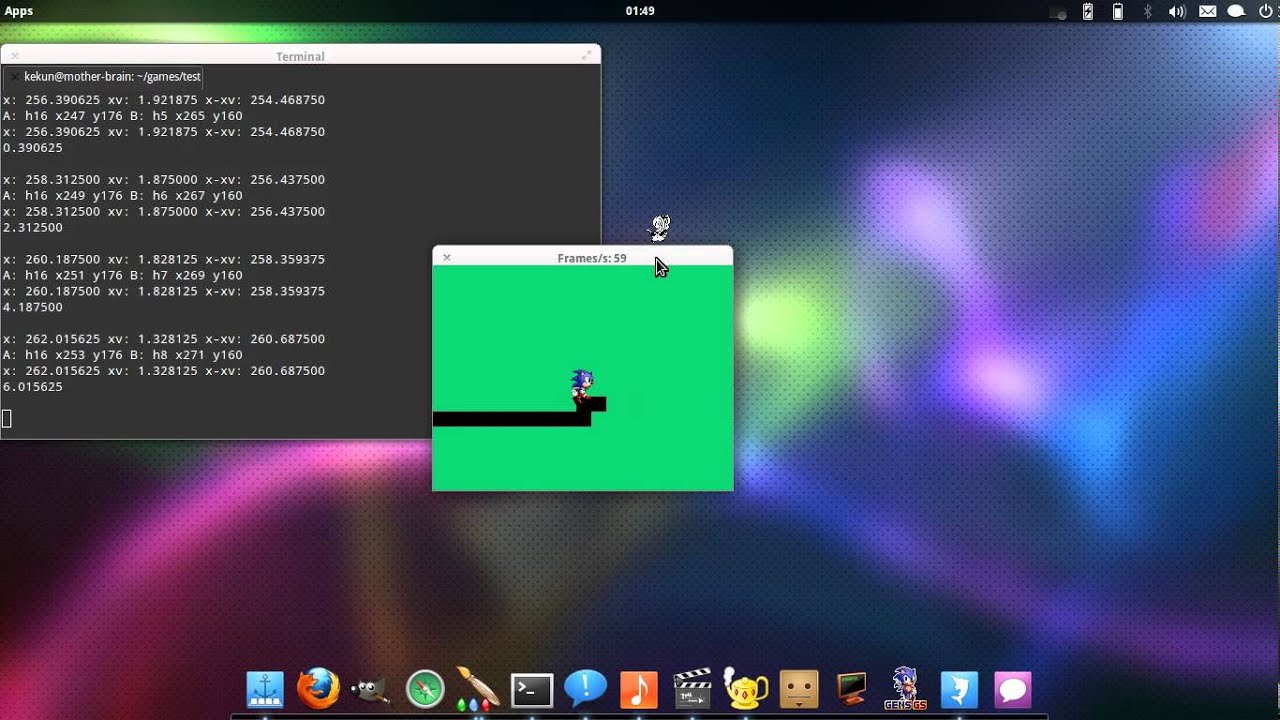Screen dimensions: 1280x720
Task: Open the volume indicator in the top panel
Action: (1177, 11)
